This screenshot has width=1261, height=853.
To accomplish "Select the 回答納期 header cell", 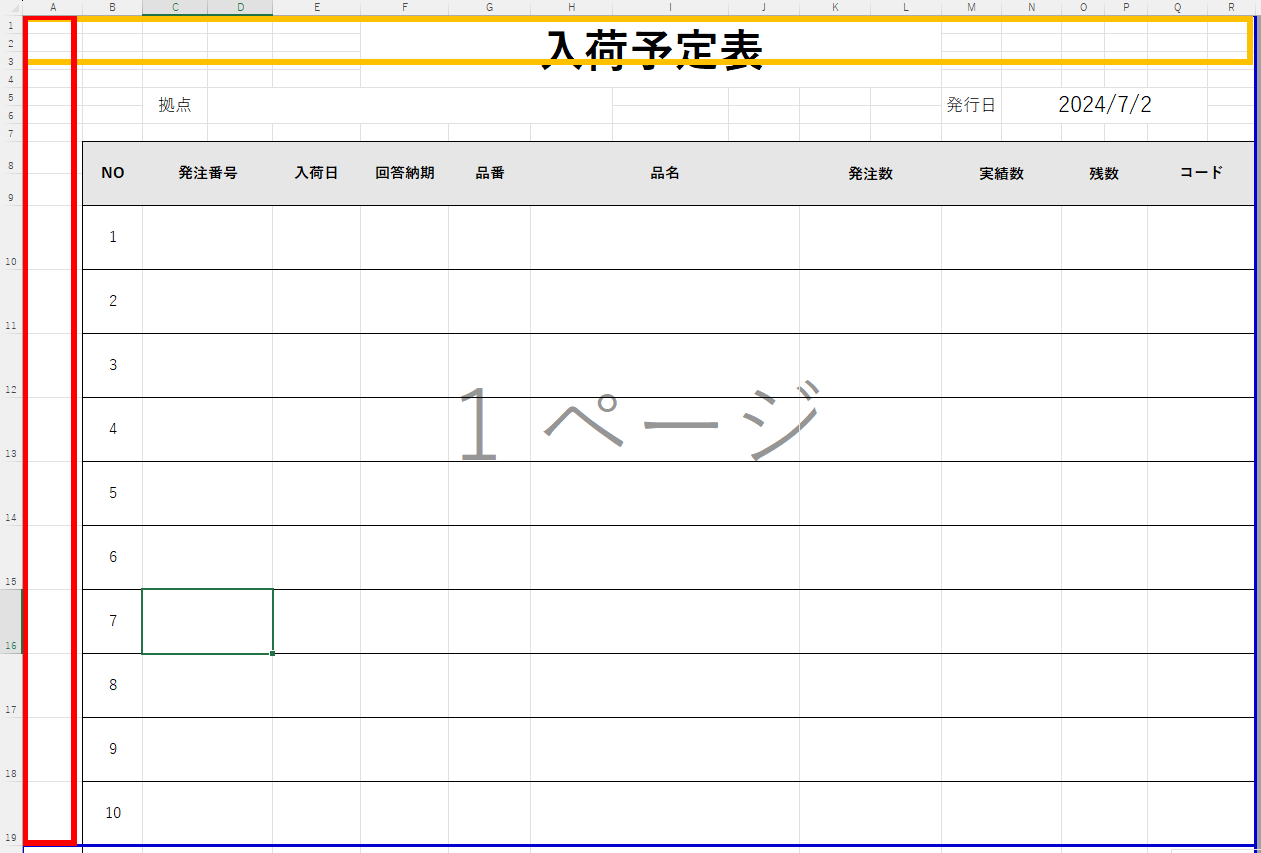I will pos(405,173).
